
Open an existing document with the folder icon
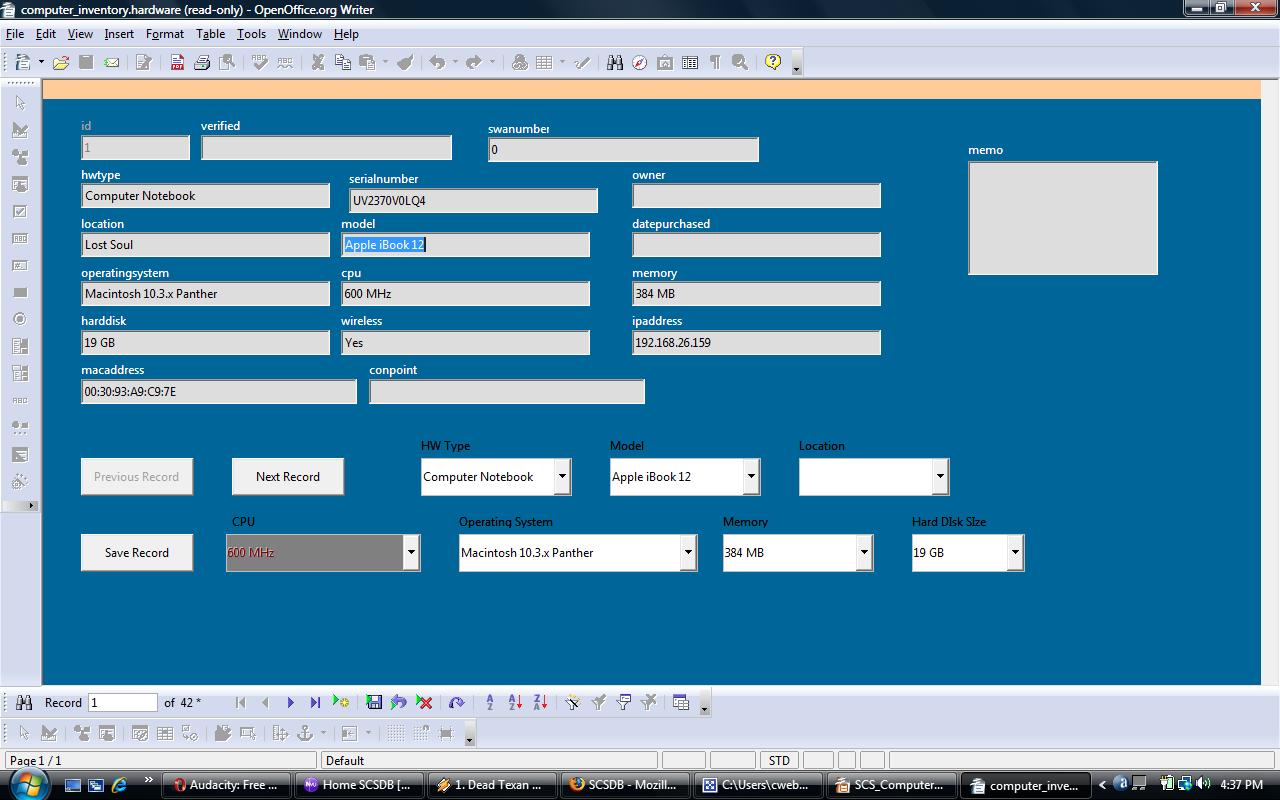[61, 62]
